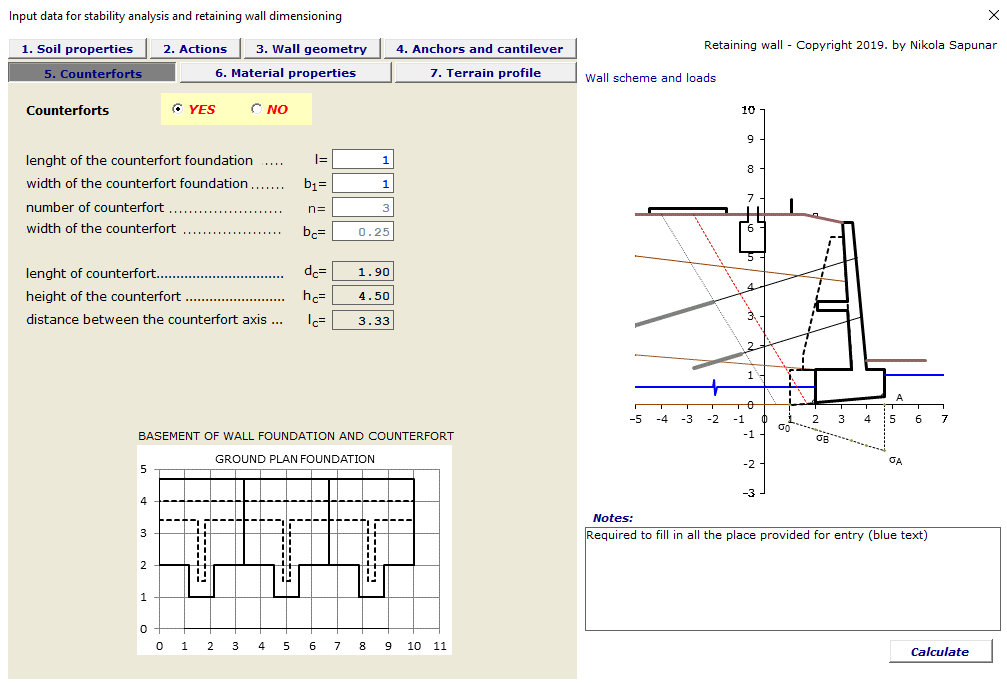Click the counterfort height hc value box
Viewport: 1007px width, 683px height.
pos(363,296)
